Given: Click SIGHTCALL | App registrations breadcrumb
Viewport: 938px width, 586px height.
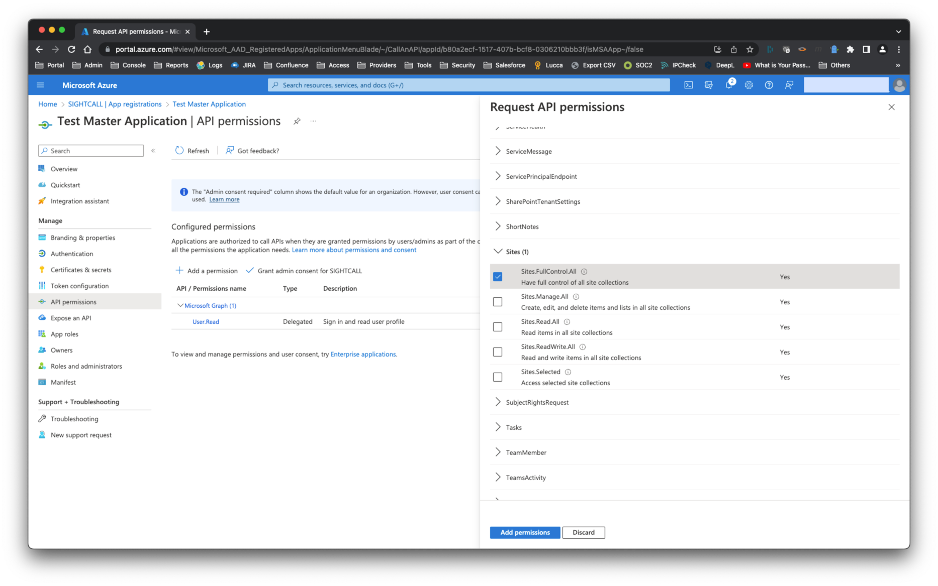Looking at the screenshot, I should pos(115,104).
